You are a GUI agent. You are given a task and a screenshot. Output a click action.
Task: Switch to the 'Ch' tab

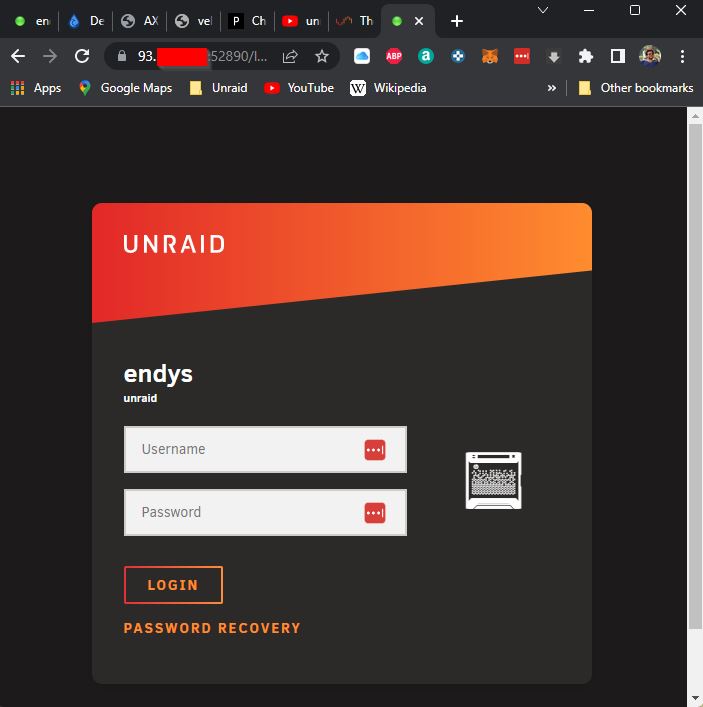tap(248, 21)
